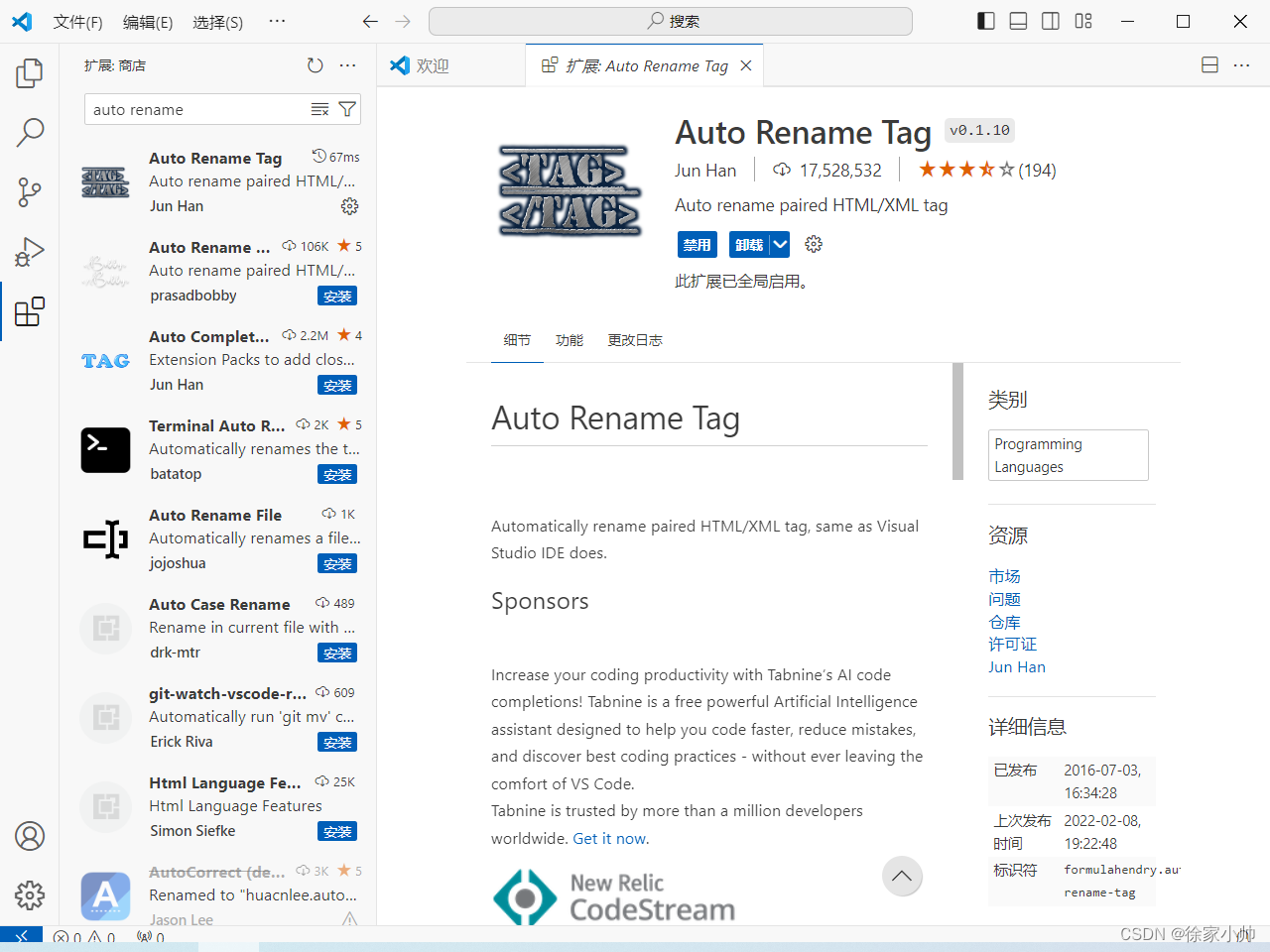
Task: Toggle the primary side bar
Action: click(x=986, y=21)
